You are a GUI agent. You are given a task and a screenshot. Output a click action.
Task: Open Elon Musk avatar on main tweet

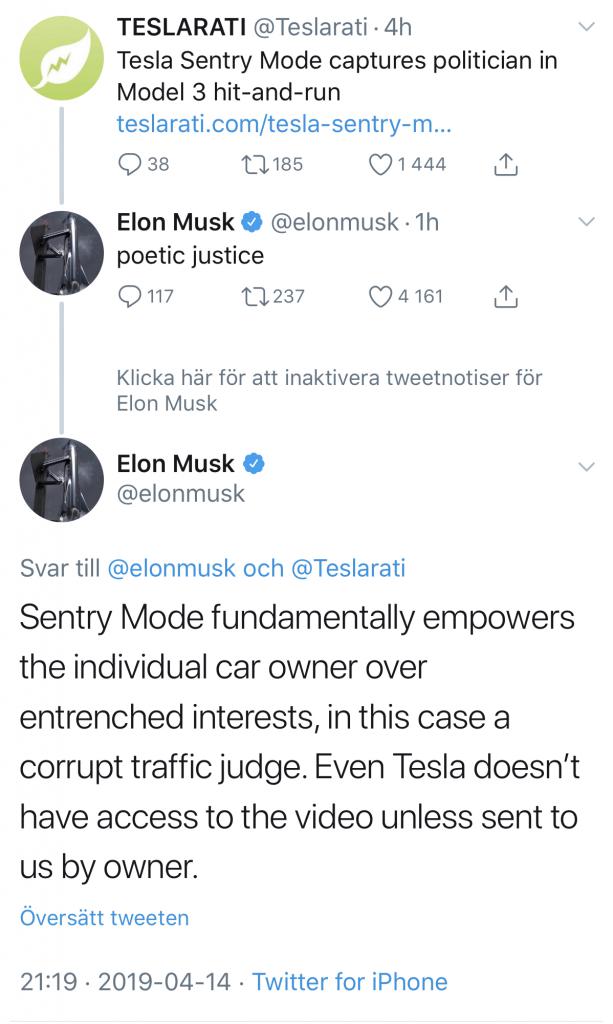coord(61,480)
